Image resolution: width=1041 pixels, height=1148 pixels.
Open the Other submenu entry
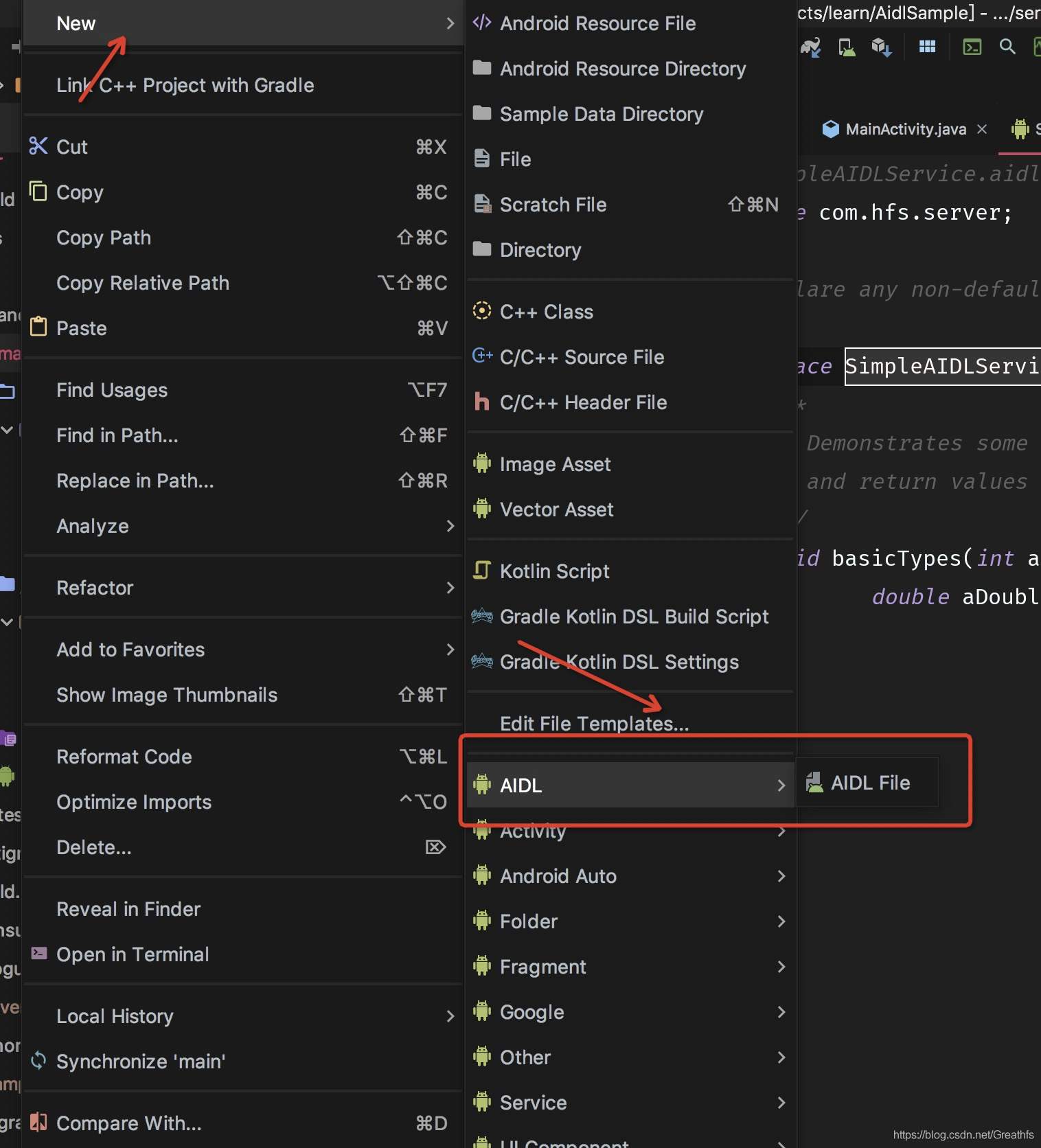tap(630, 1057)
